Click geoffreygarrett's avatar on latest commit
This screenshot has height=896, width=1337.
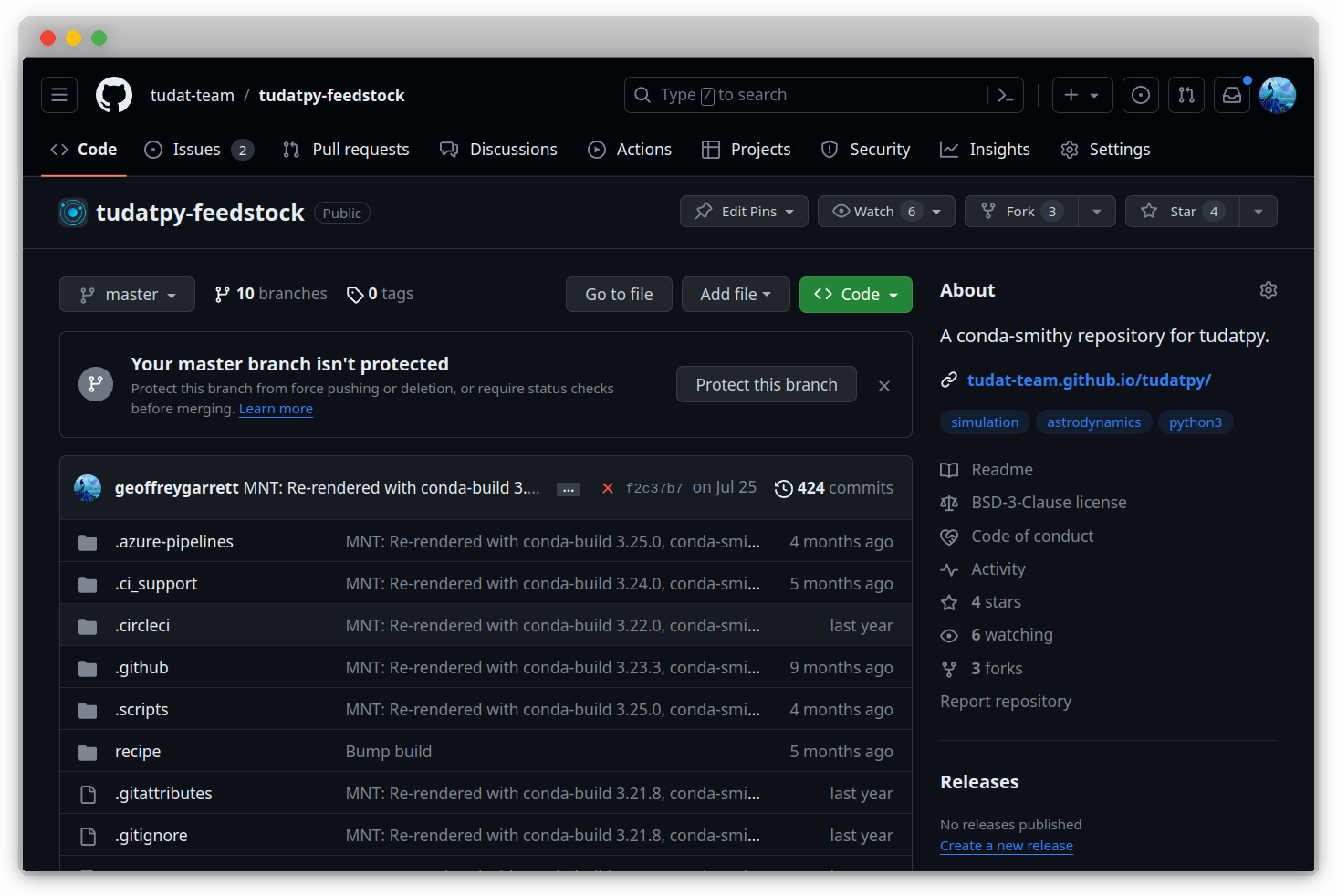[88, 488]
